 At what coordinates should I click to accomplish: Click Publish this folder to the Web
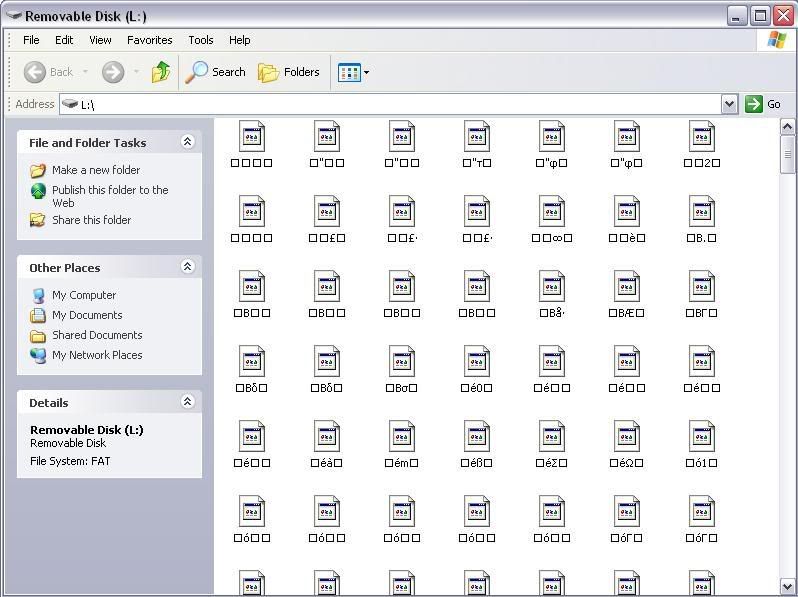point(110,196)
